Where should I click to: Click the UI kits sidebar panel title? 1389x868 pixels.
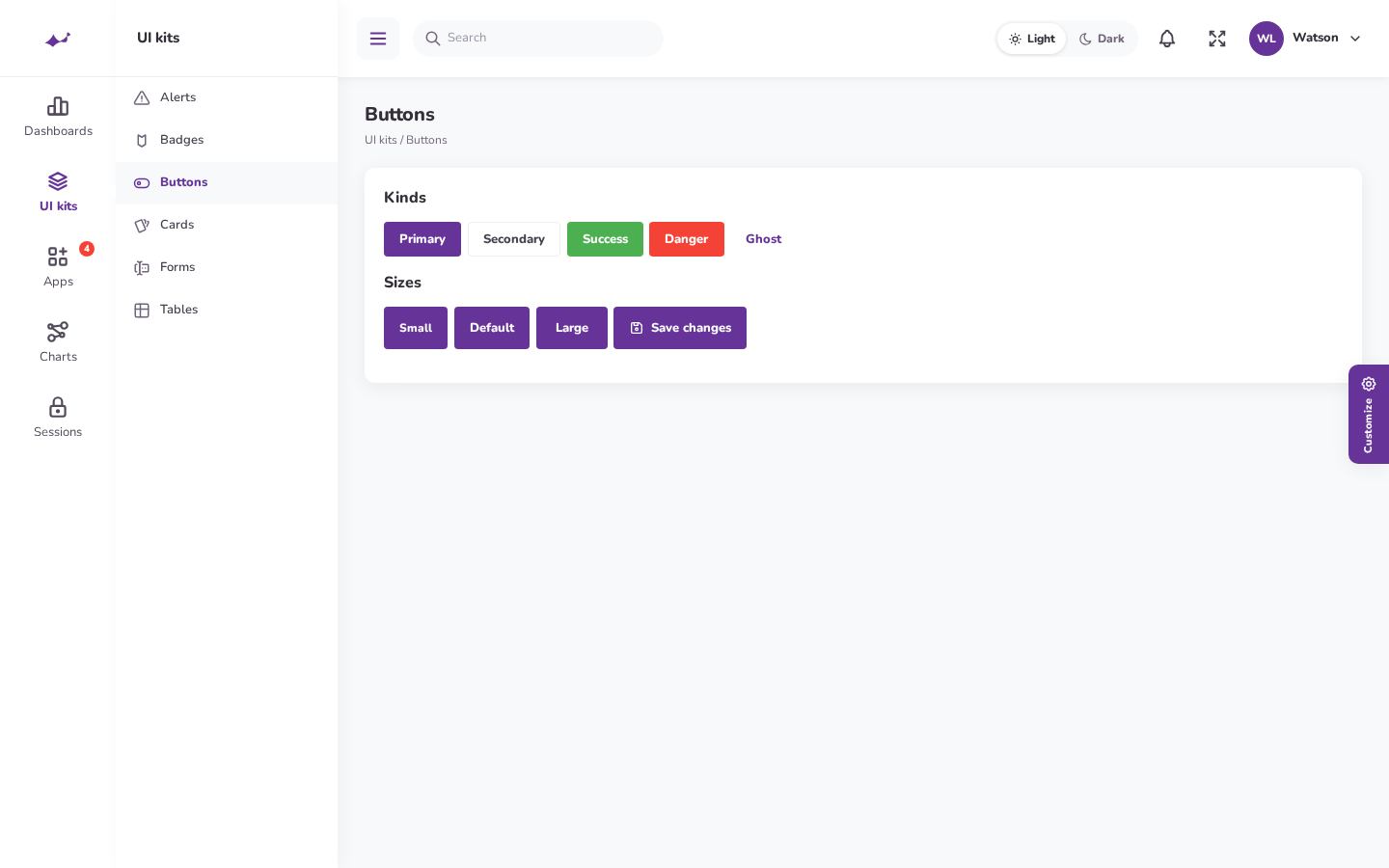pos(158,38)
